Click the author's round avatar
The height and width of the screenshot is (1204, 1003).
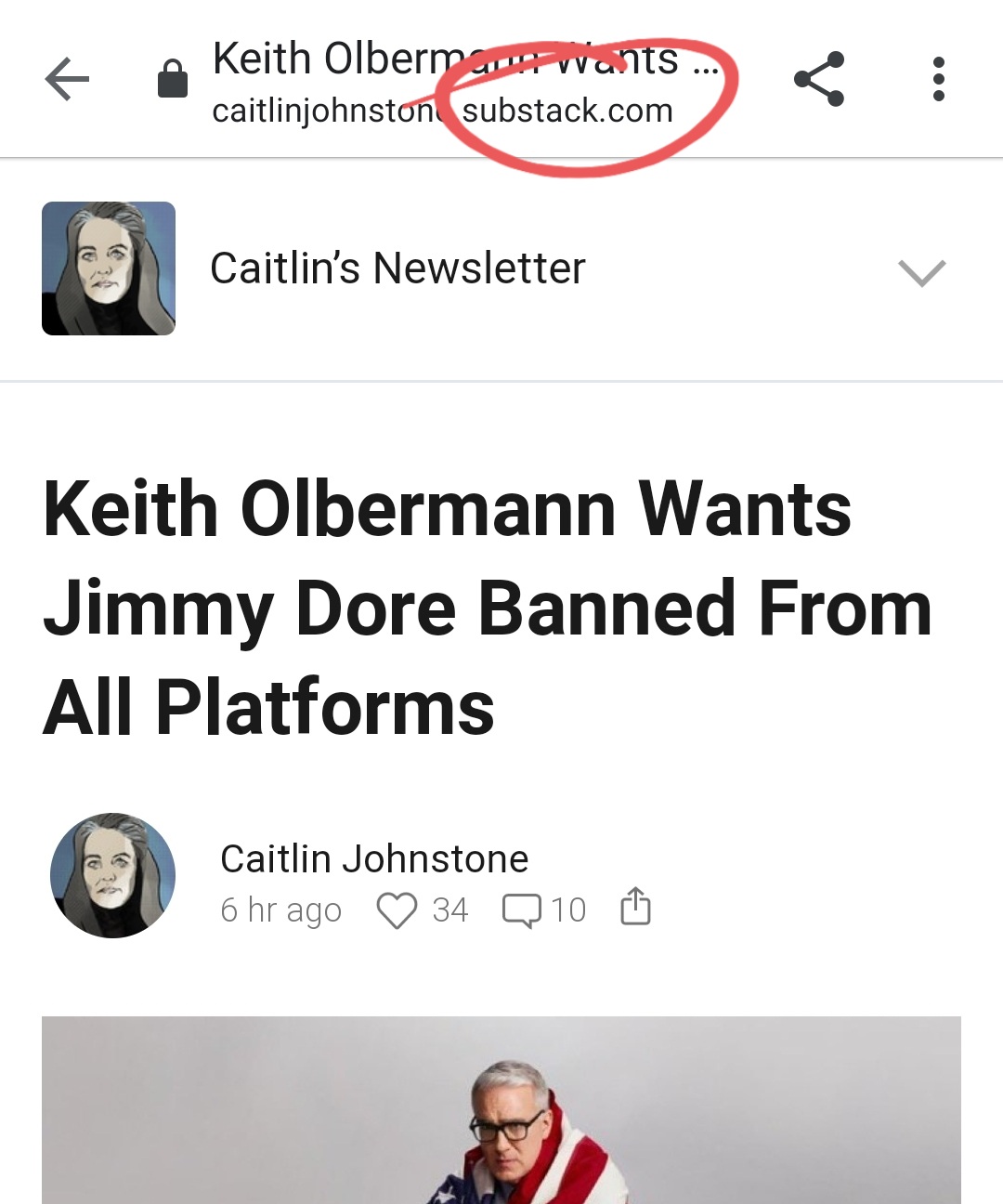(112, 875)
